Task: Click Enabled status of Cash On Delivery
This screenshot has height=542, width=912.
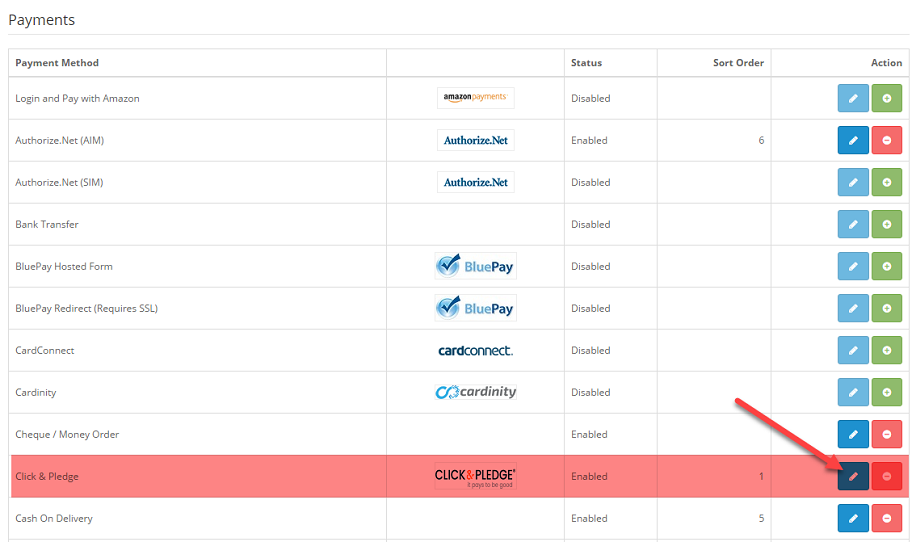Action: [x=589, y=518]
